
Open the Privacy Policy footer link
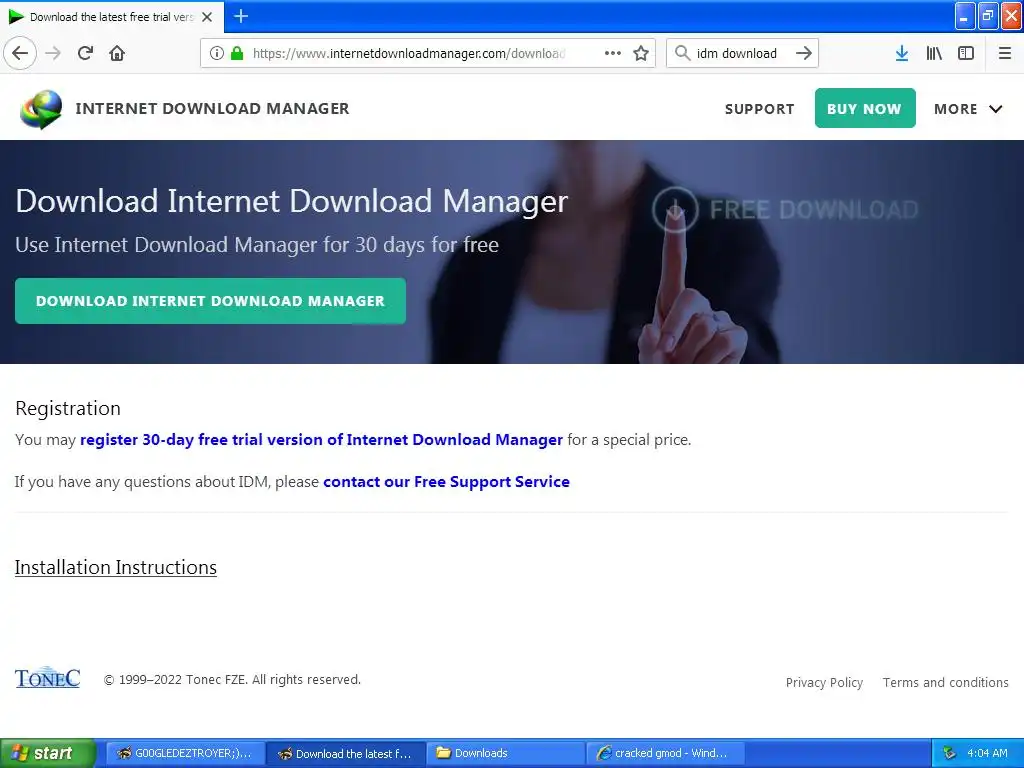tap(824, 682)
